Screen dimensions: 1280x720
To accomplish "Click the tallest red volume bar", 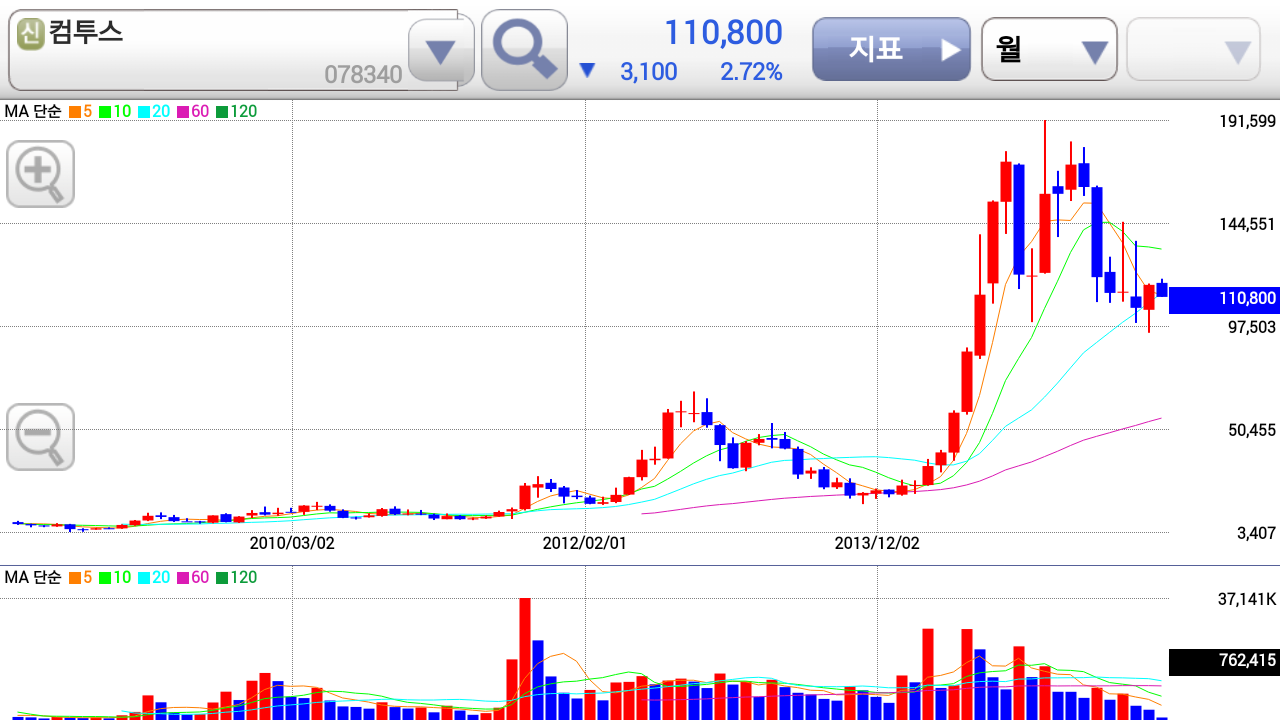I will [x=525, y=659].
